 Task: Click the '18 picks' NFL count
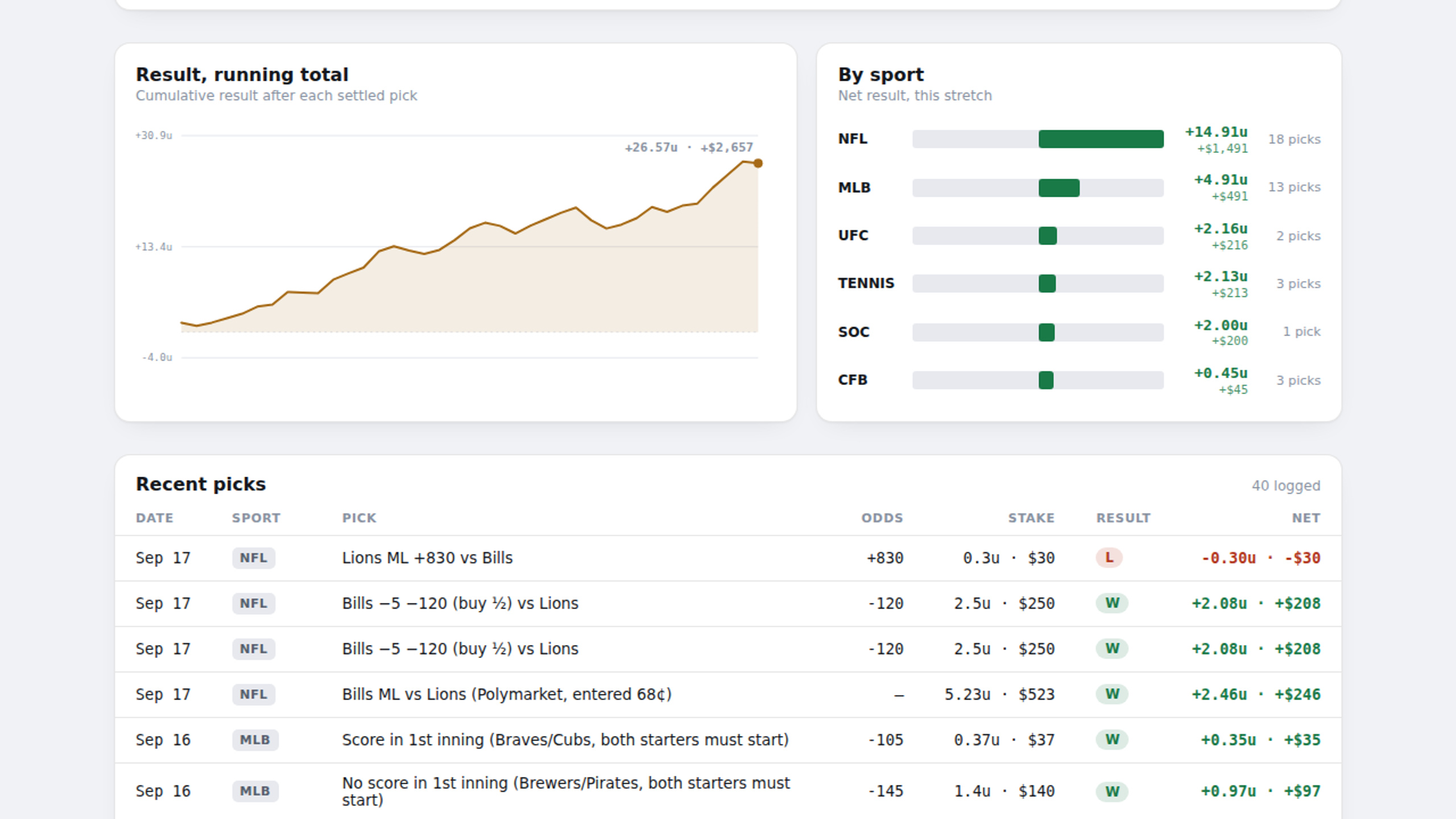coord(1294,139)
